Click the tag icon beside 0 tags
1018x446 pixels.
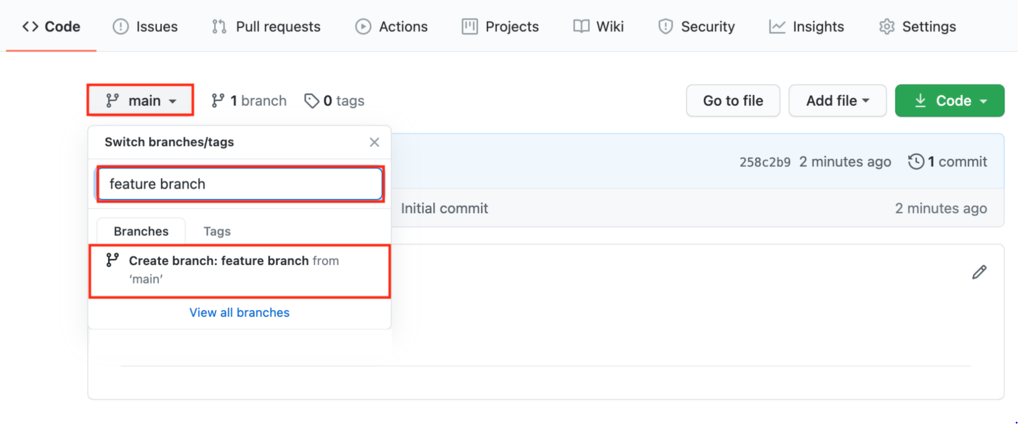pyautogui.click(x=312, y=101)
